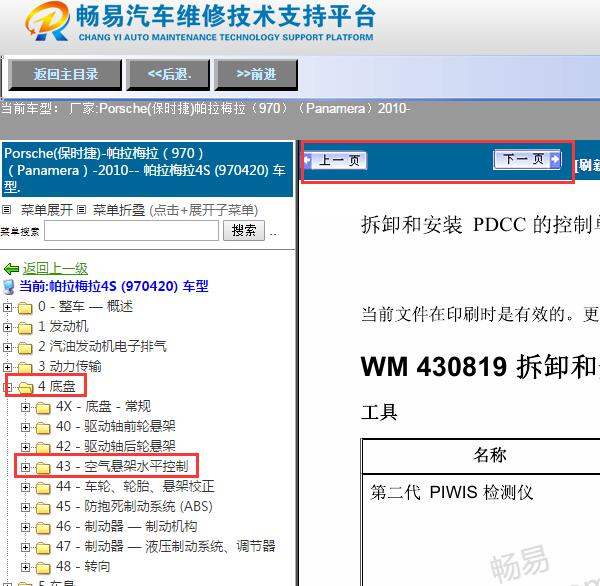Expand the 45 - 防抱死制动系统 (ABS) node

coord(25,507)
